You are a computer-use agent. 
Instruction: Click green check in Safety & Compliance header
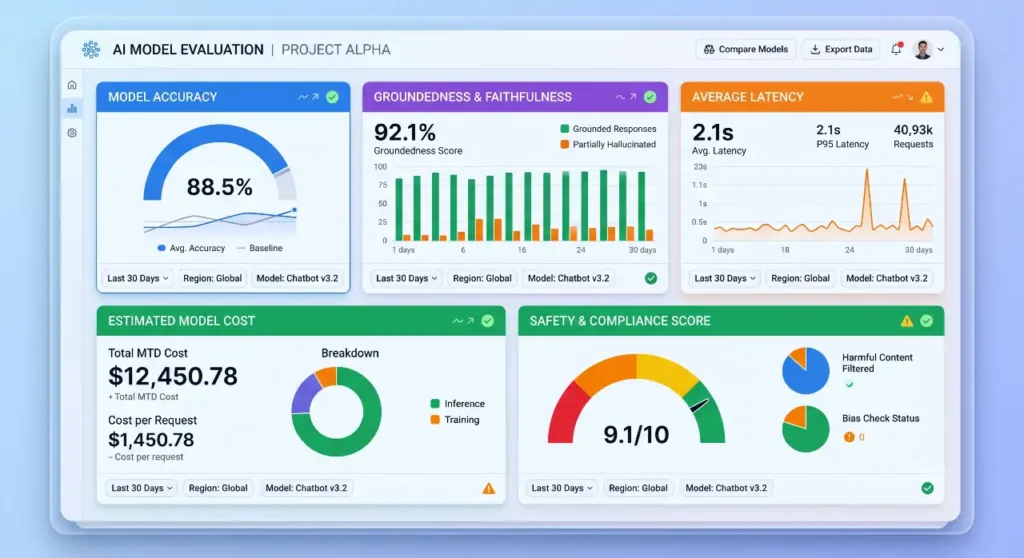click(927, 321)
